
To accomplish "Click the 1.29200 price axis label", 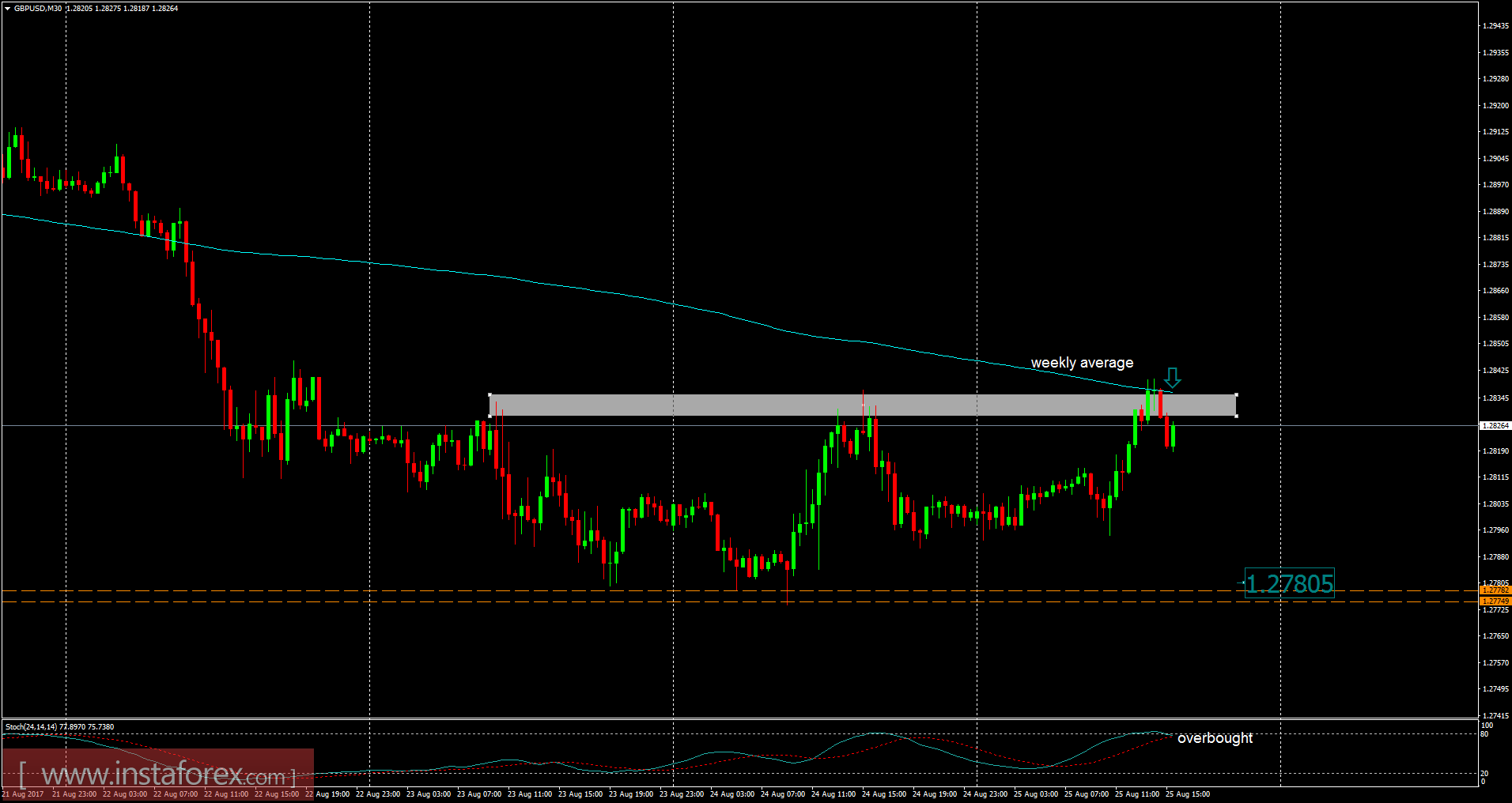I will click(x=1495, y=106).
